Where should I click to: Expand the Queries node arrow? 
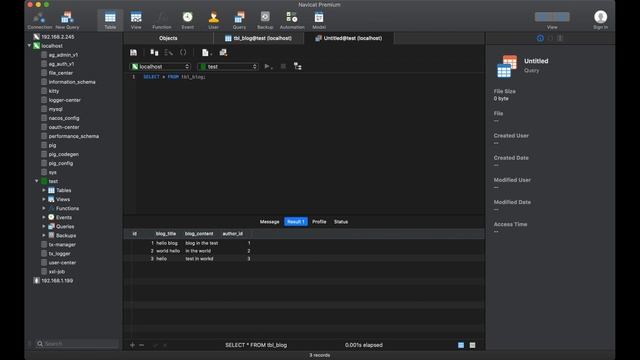click(44, 226)
